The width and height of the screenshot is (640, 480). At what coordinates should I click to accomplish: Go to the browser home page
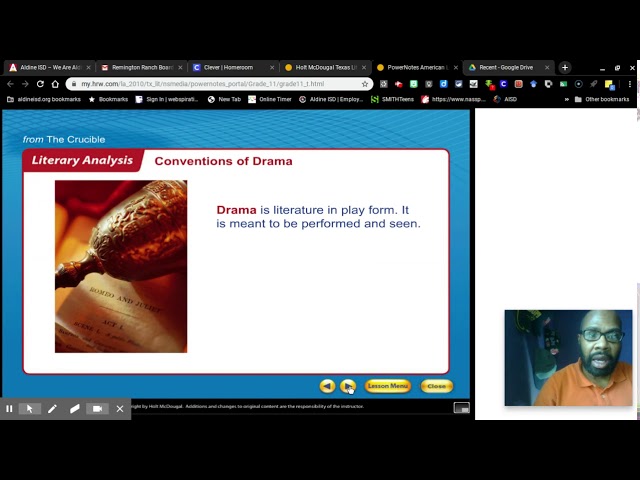coord(55,84)
